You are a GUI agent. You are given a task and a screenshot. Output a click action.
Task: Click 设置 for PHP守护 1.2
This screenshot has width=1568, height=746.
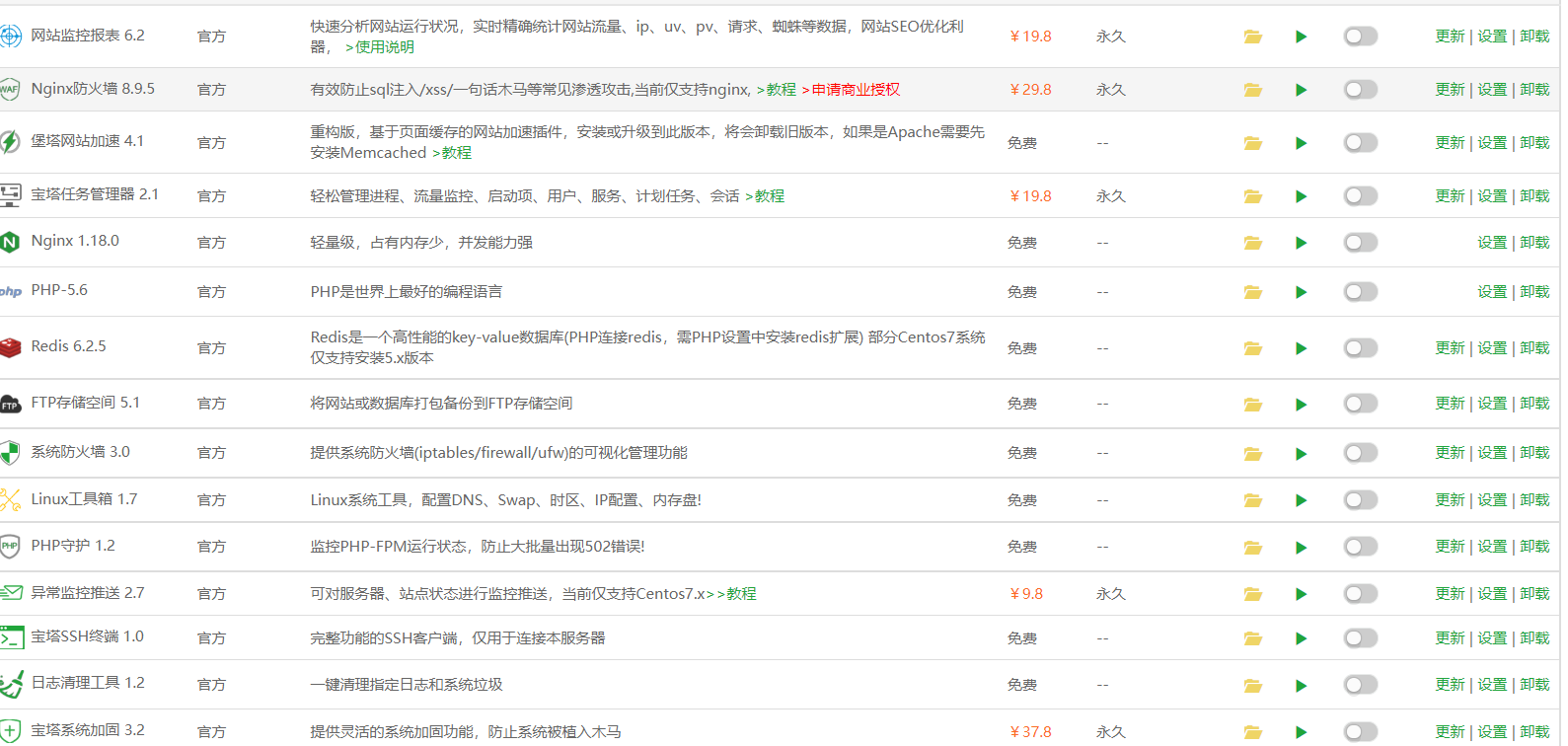pos(1492,547)
